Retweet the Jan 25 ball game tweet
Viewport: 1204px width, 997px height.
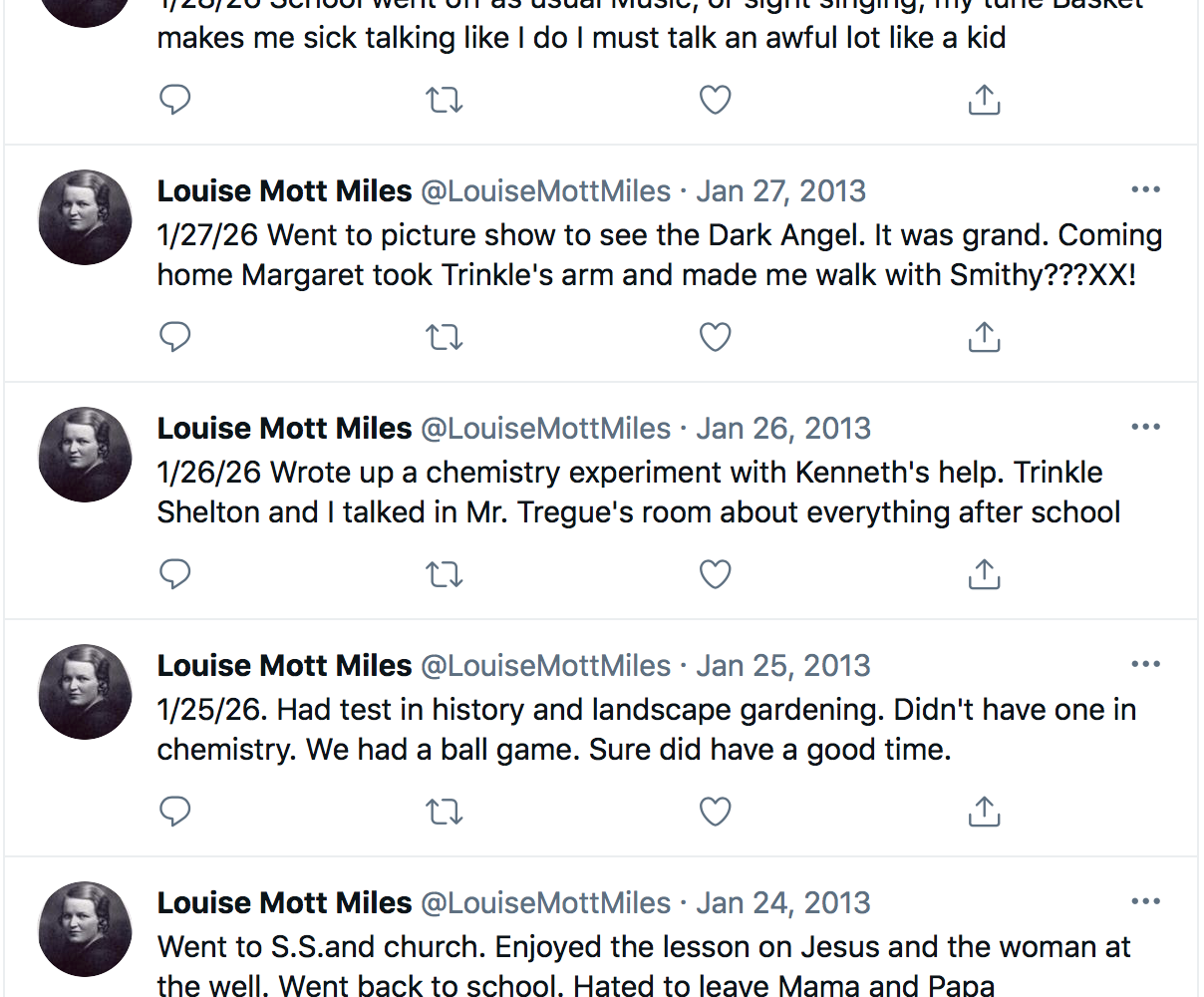[445, 812]
